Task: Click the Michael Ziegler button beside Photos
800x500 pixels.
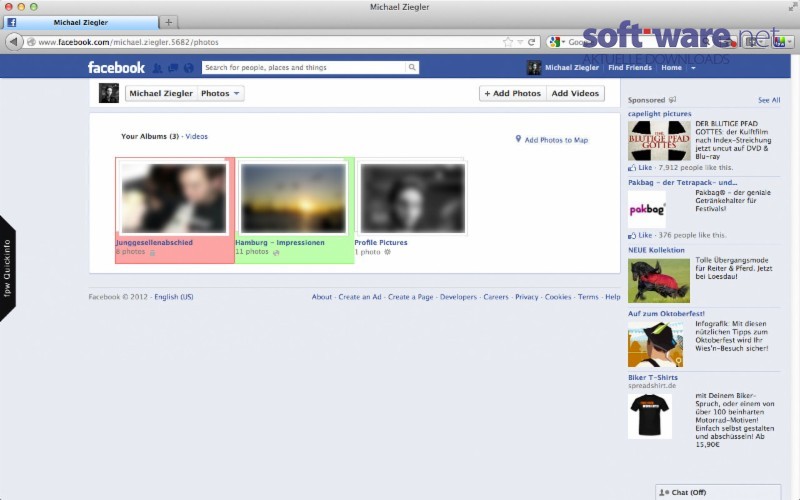Action: click(161, 93)
